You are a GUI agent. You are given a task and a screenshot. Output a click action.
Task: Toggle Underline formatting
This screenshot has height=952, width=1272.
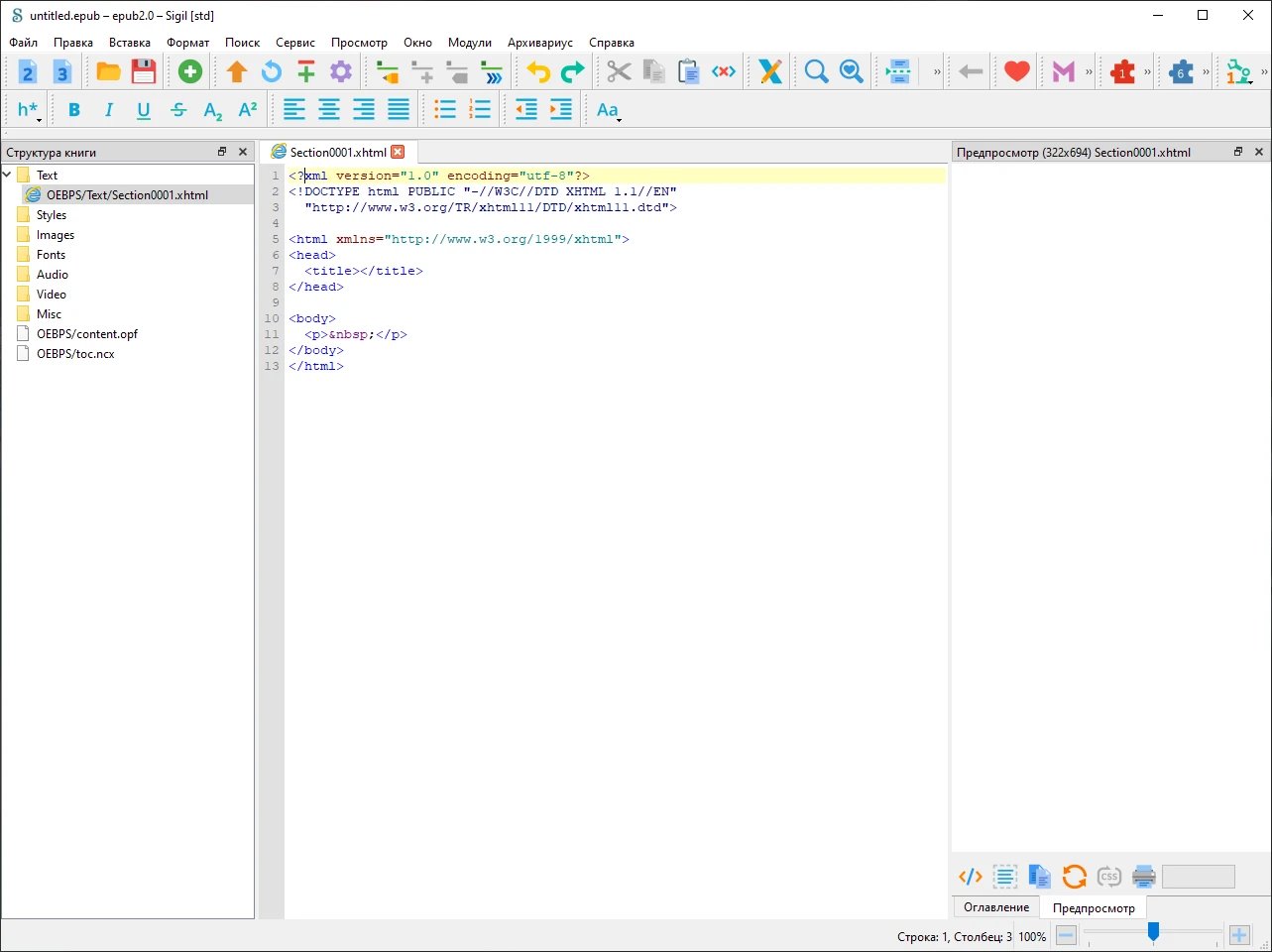[144, 110]
